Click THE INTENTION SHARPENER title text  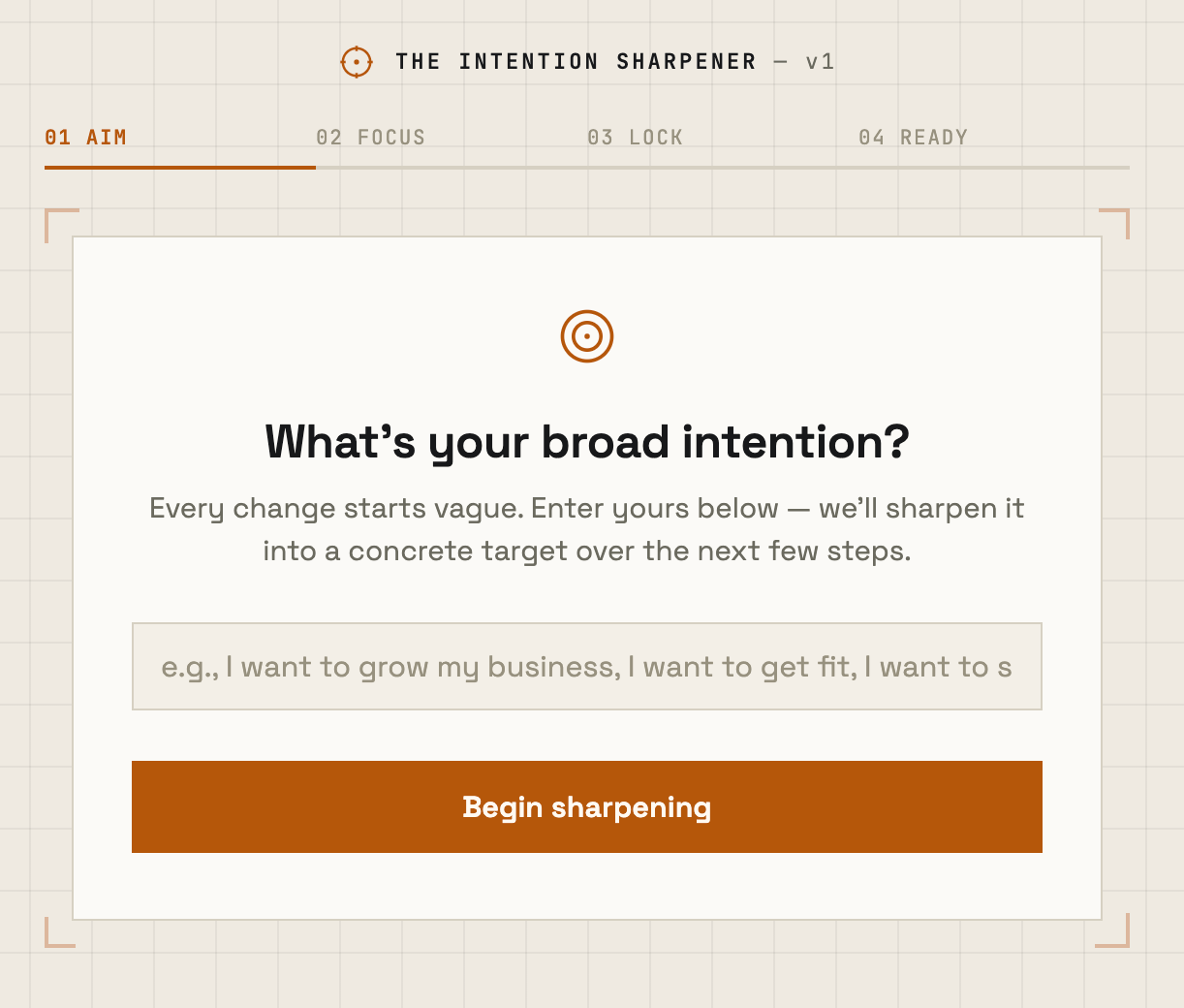[x=576, y=62]
